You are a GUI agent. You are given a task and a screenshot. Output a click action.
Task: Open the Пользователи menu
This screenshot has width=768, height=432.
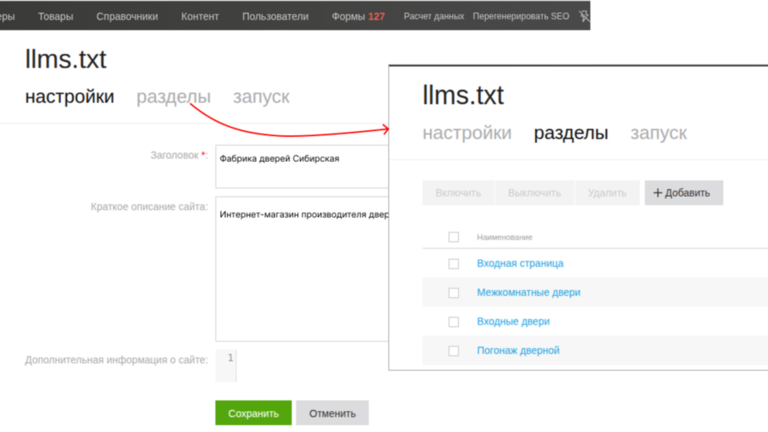(x=275, y=16)
